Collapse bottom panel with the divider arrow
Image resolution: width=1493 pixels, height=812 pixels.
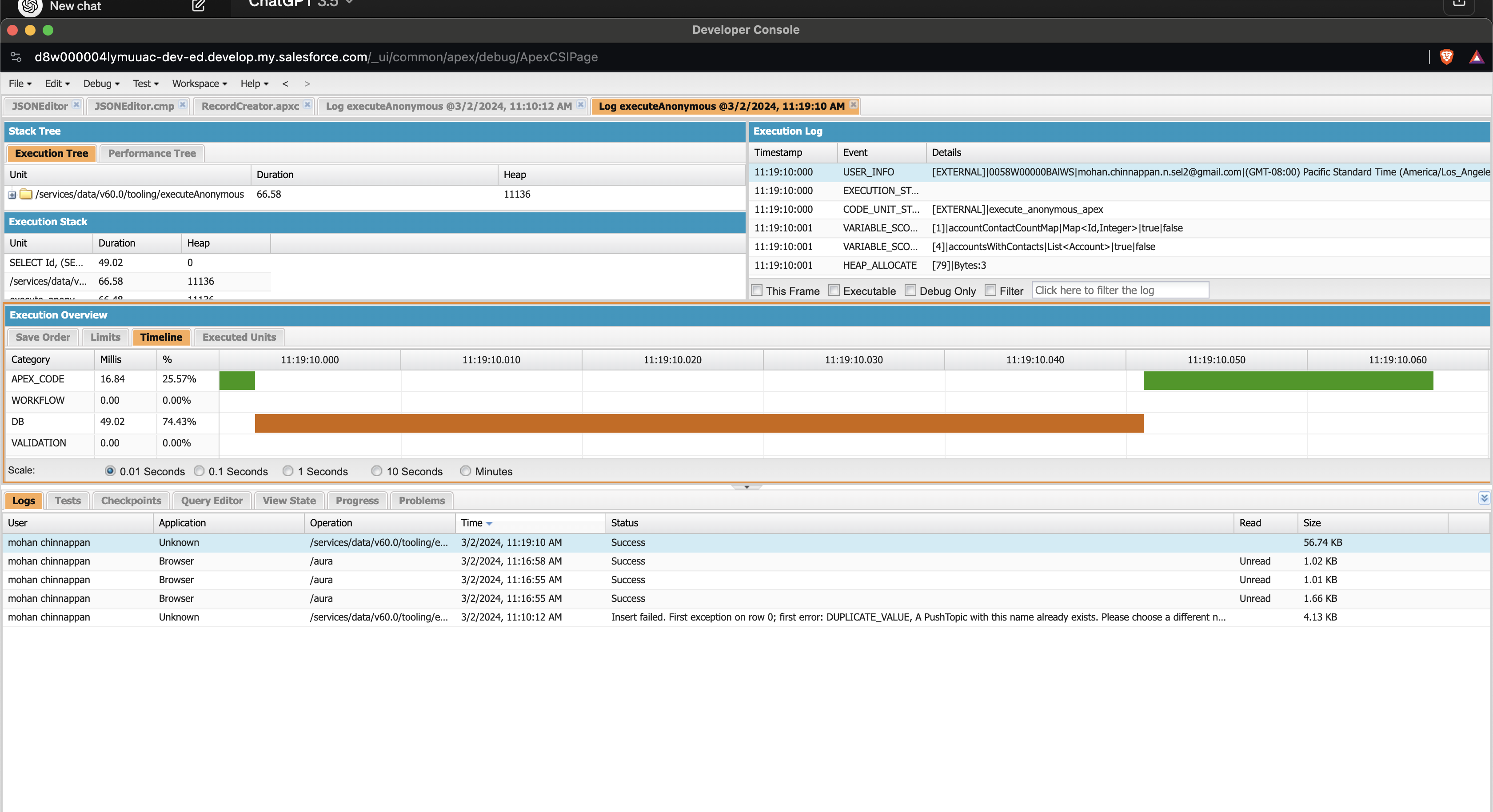click(746, 487)
